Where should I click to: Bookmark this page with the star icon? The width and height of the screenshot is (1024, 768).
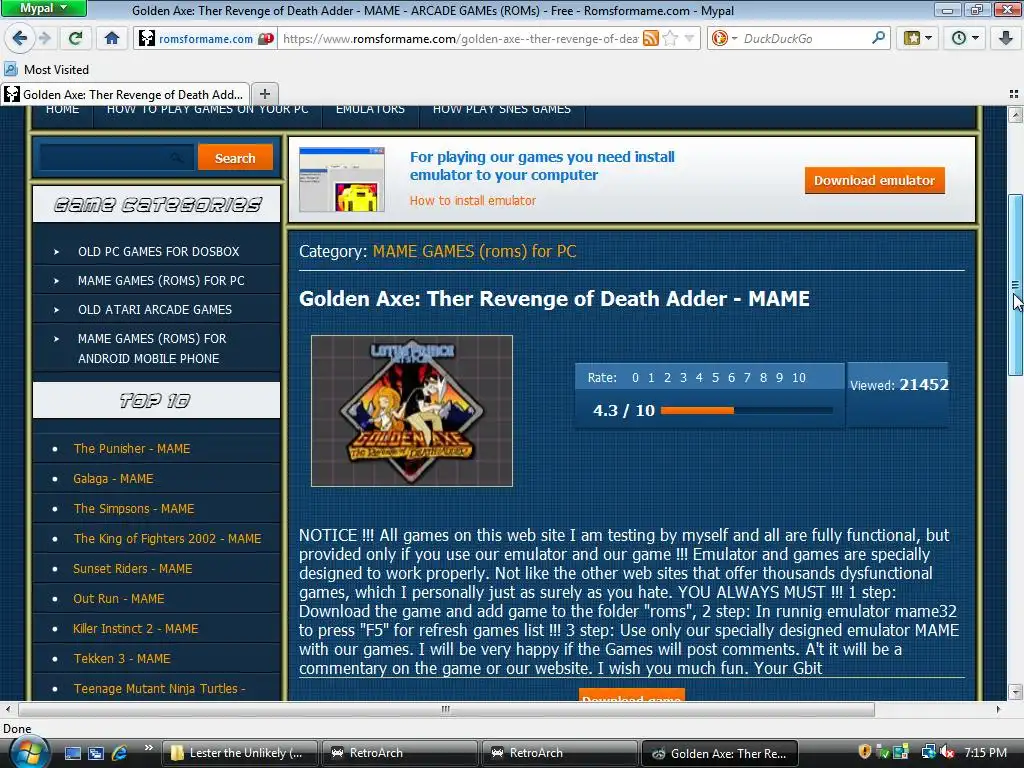pyautogui.click(x=670, y=39)
